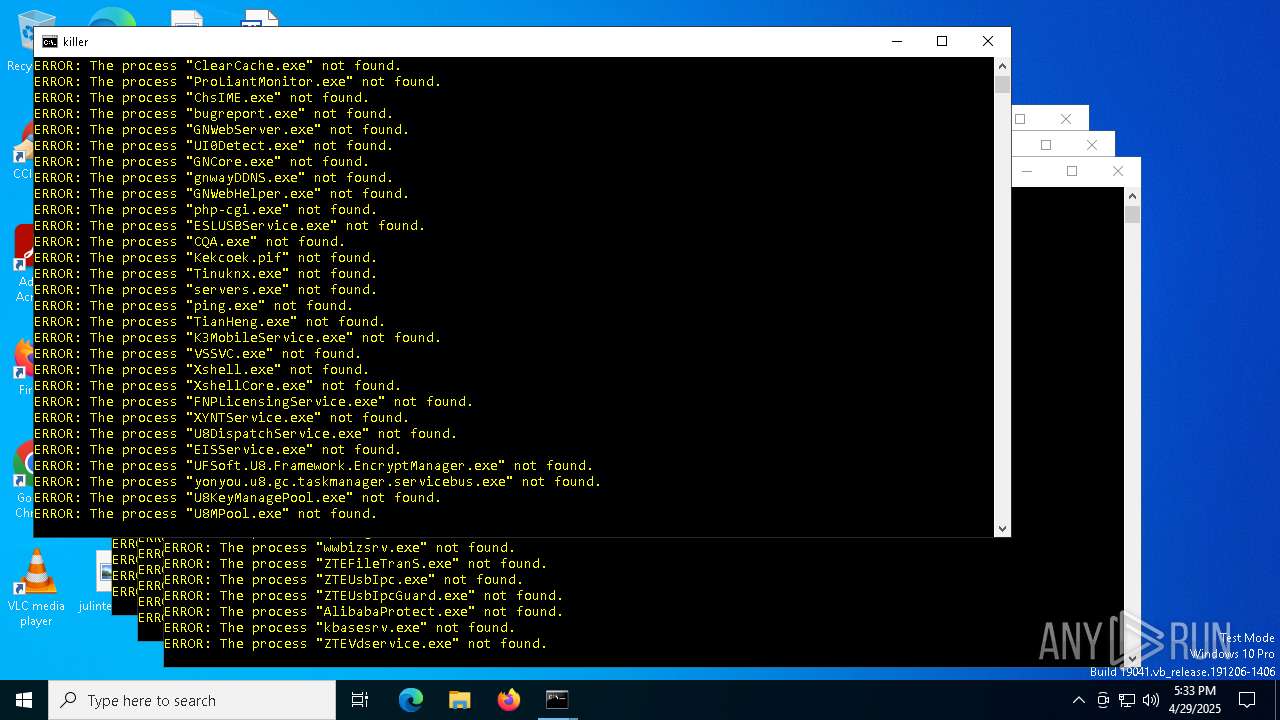Maximize the fourth background console window

(1072, 171)
